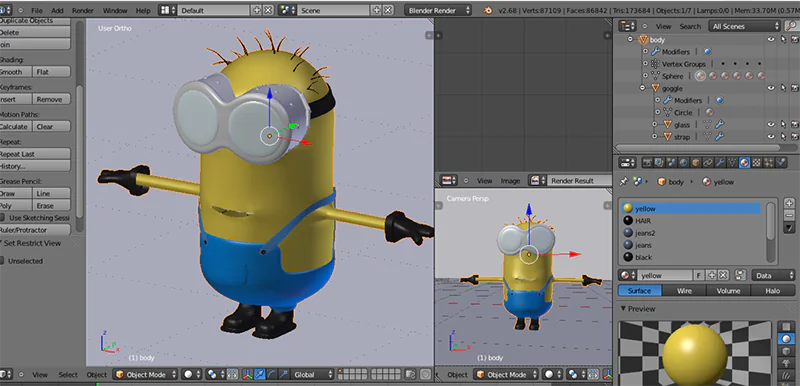Toggle visibility eye for body object
The image size is (800, 386).
coord(771,39)
